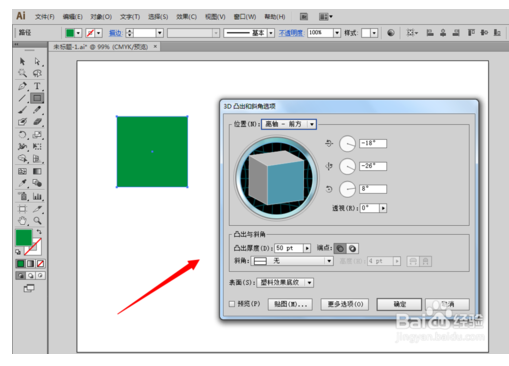509x366 pixels.
Task: Select the Warp tool
Action: [x=22, y=147]
